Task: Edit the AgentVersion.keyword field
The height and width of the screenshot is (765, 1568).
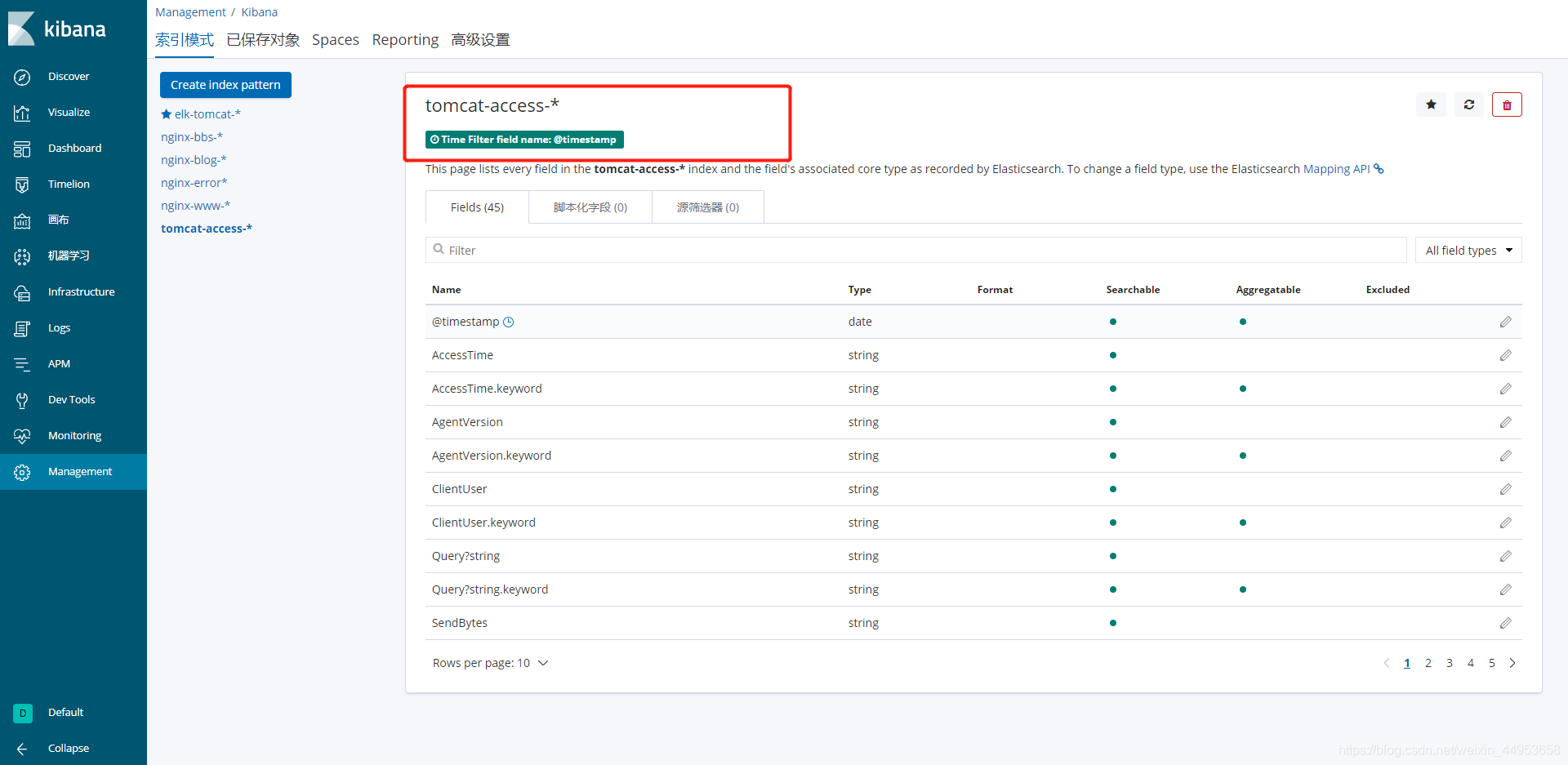Action: tap(1506, 456)
